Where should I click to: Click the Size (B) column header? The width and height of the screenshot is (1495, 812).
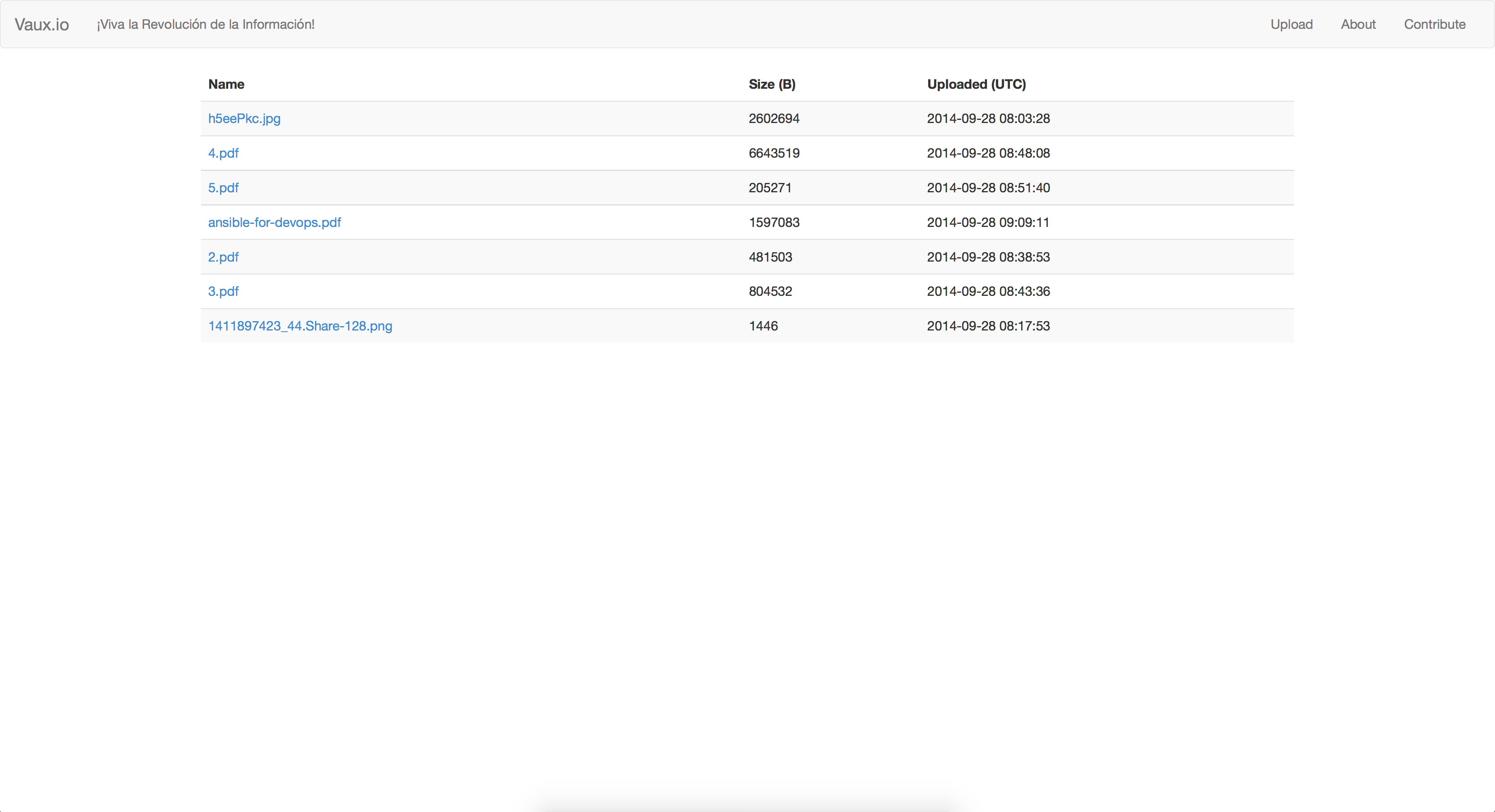(x=772, y=84)
